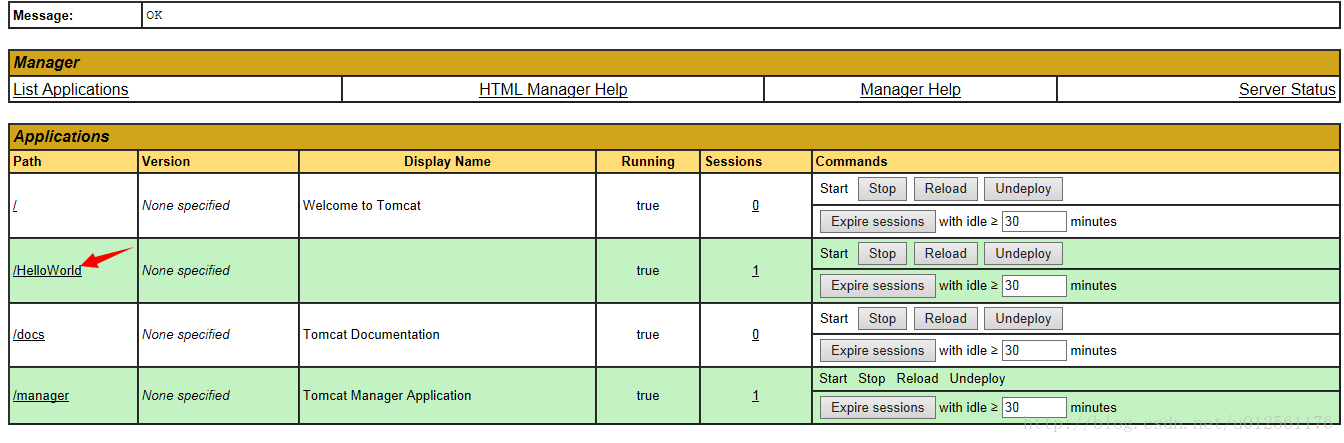Click session count 0 for Tomcat Documentation
The image size is (1344, 443).
click(755, 335)
